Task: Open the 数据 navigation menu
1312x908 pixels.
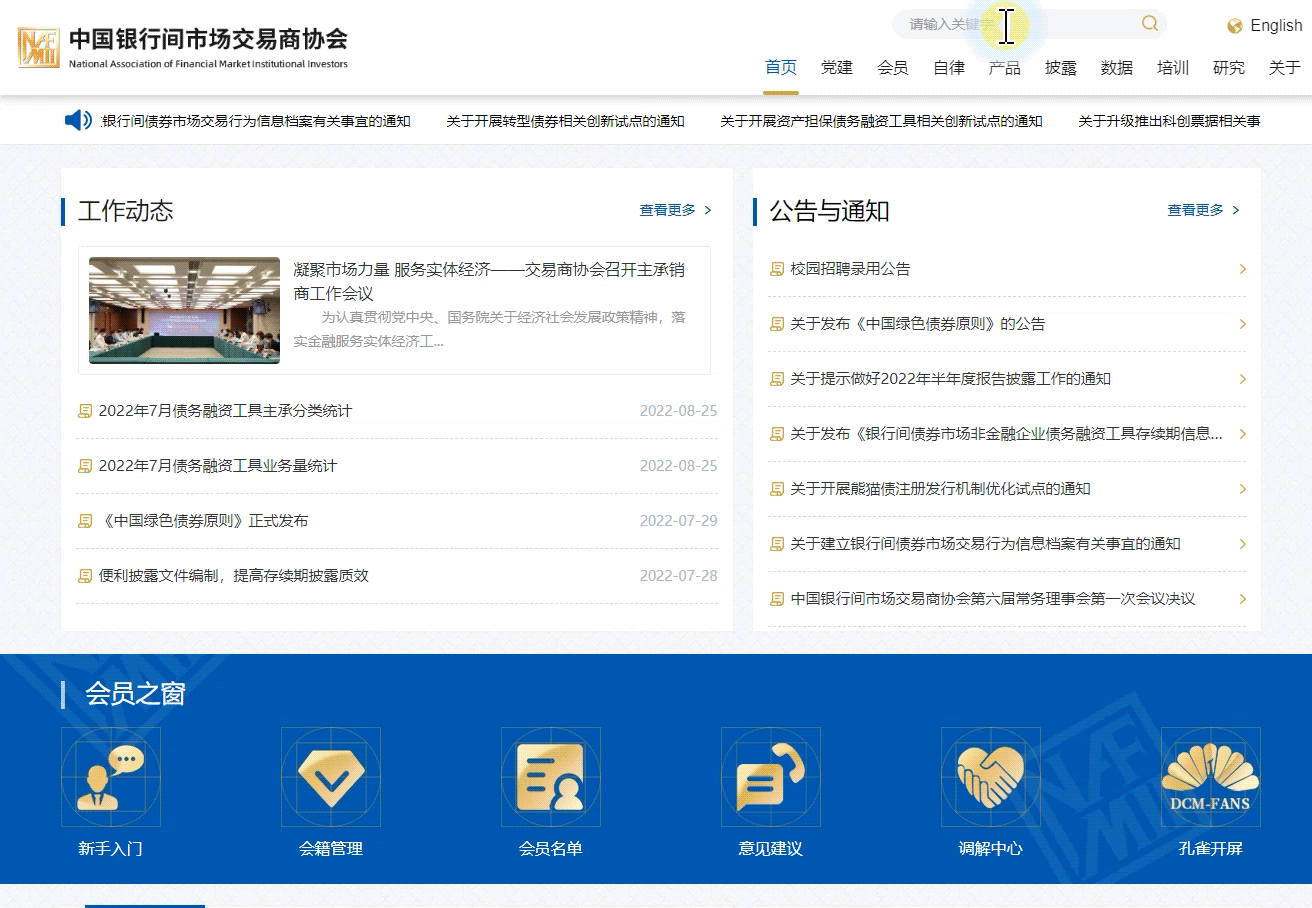Action: [1117, 68]
